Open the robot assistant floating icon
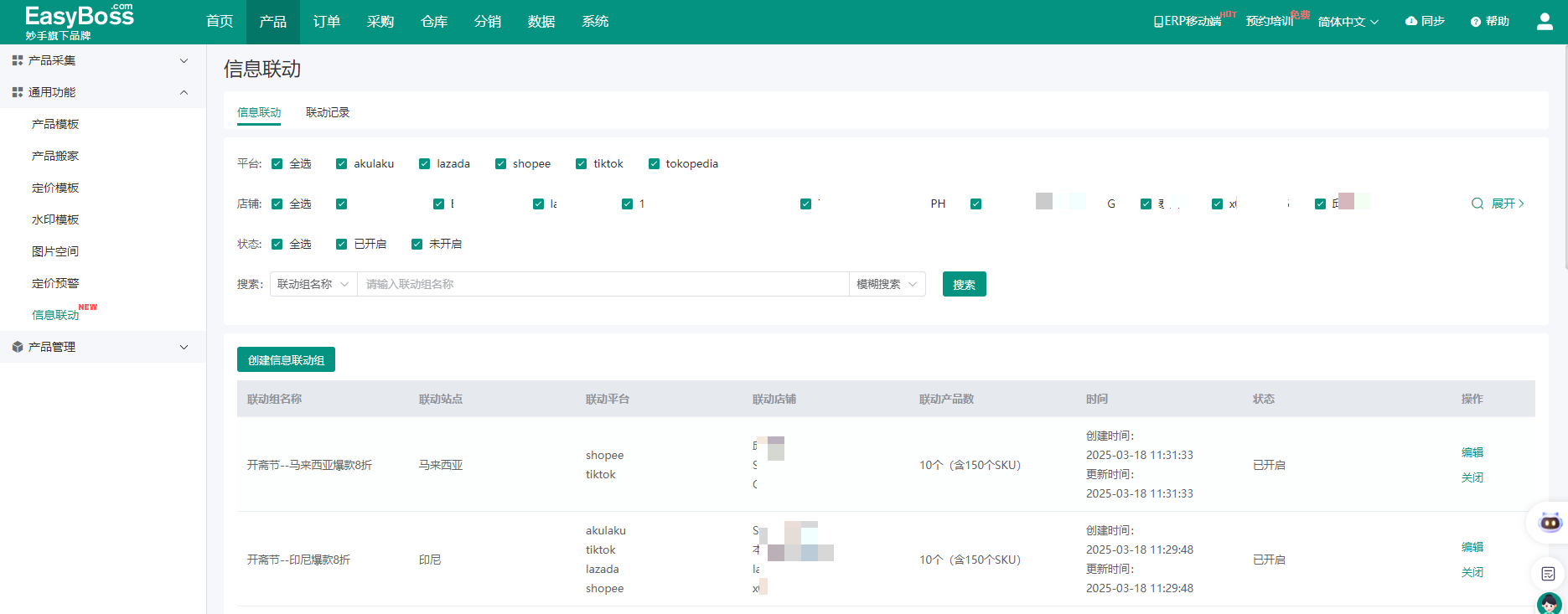The height and width of the screenshot is (614, 1568). tap(1550, 523)
